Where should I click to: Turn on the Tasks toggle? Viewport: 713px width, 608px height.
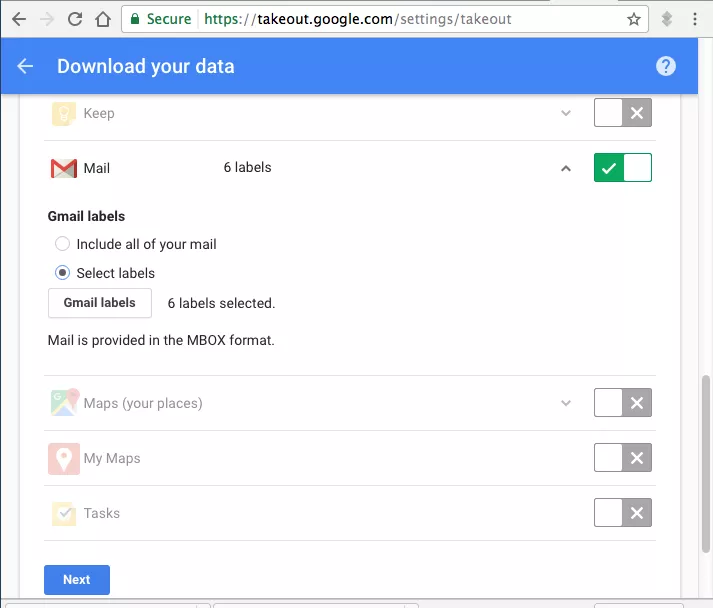pyautogui.click(x=622, y=513)
